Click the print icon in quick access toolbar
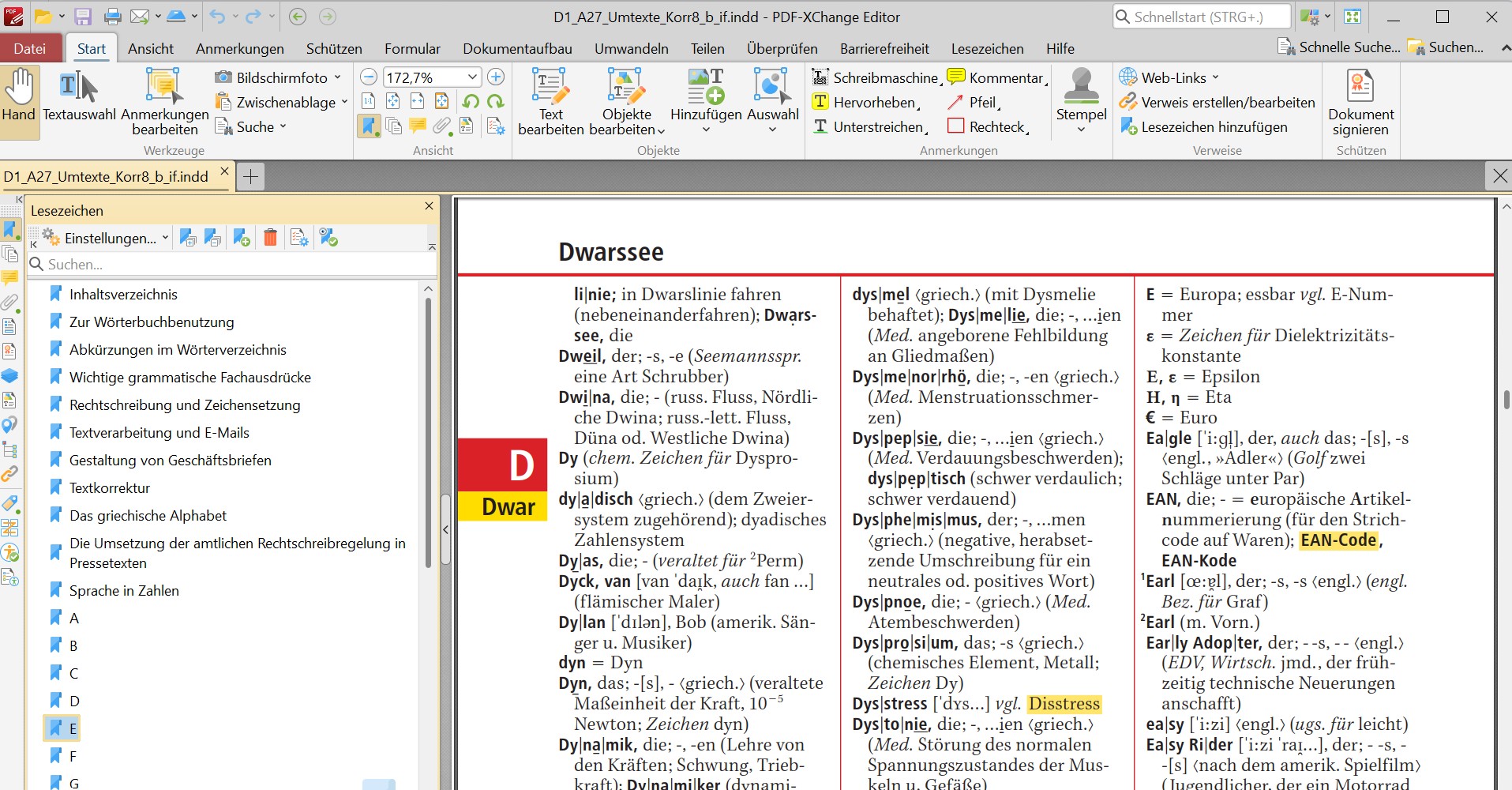 pos(113,17)
